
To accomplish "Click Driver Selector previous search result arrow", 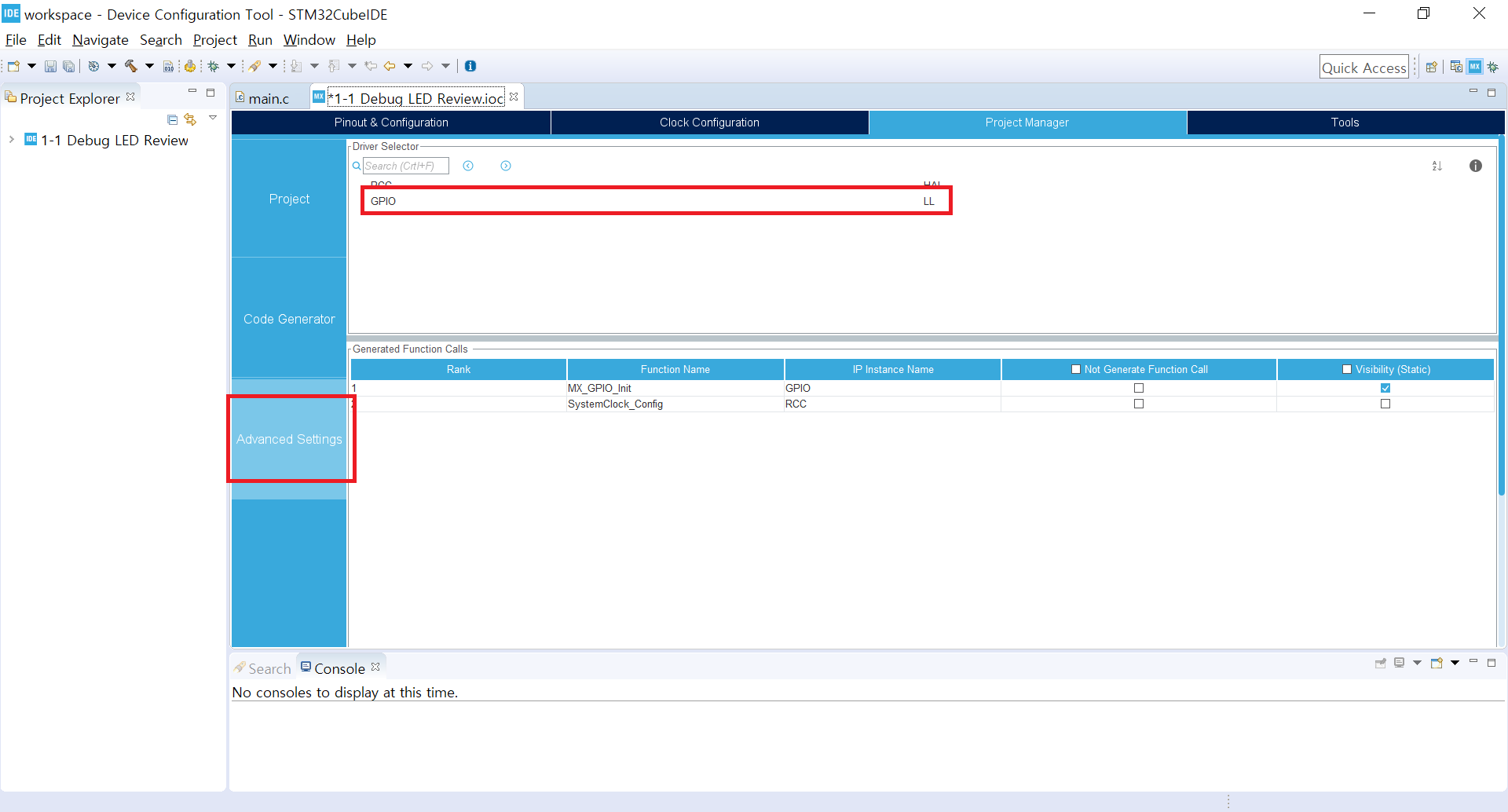I will 468,166.
